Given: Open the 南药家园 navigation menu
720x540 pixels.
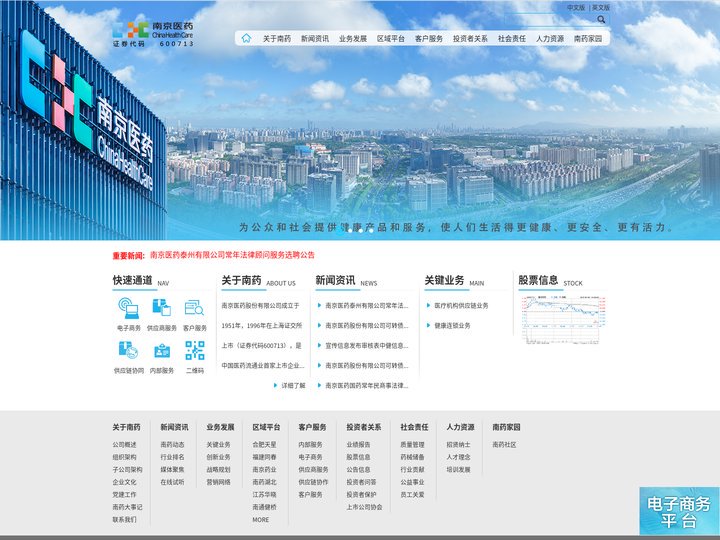Looking at the screenshot, I should pyautogui.click(x=588, y=39).
